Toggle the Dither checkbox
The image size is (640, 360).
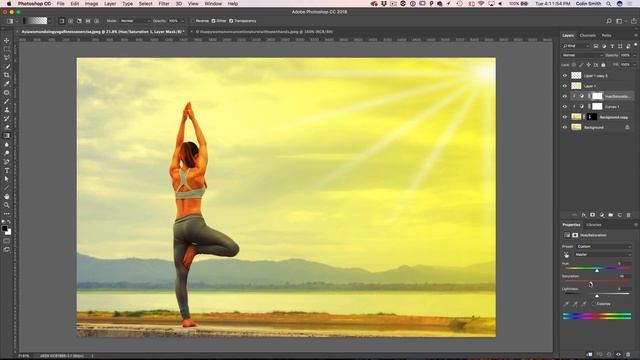(x=213, y=21)
